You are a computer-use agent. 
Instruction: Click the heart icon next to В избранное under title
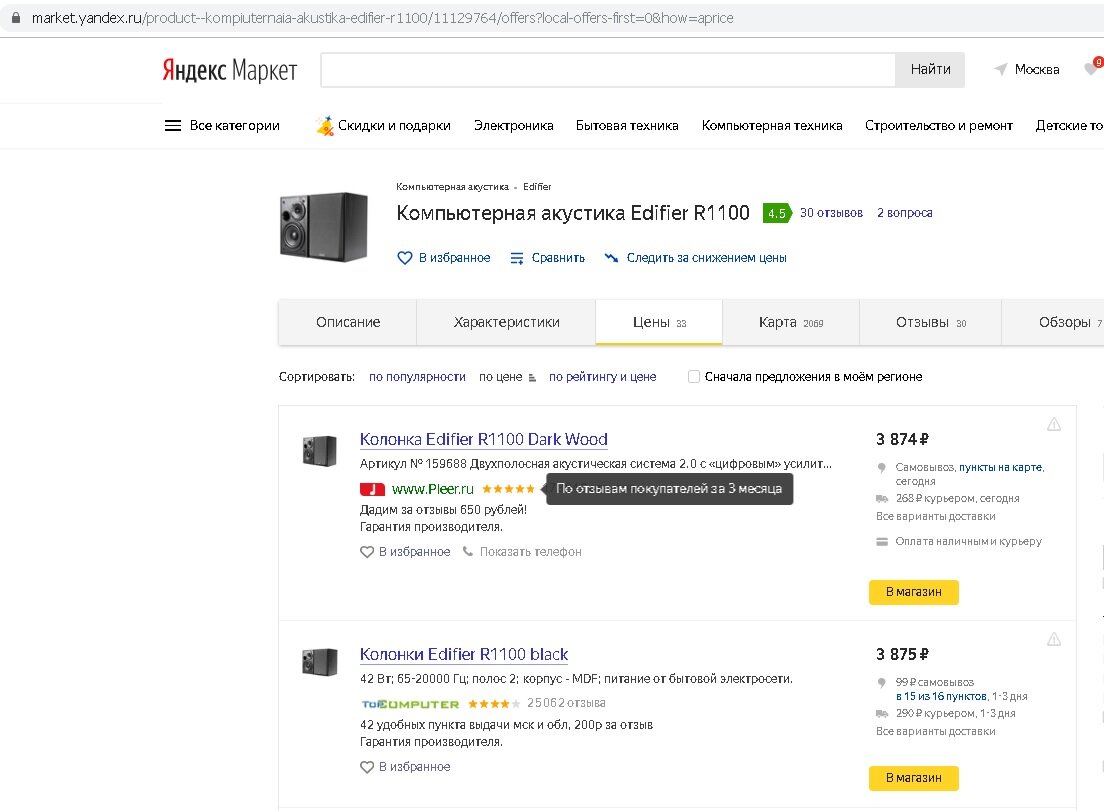point(405,258)
